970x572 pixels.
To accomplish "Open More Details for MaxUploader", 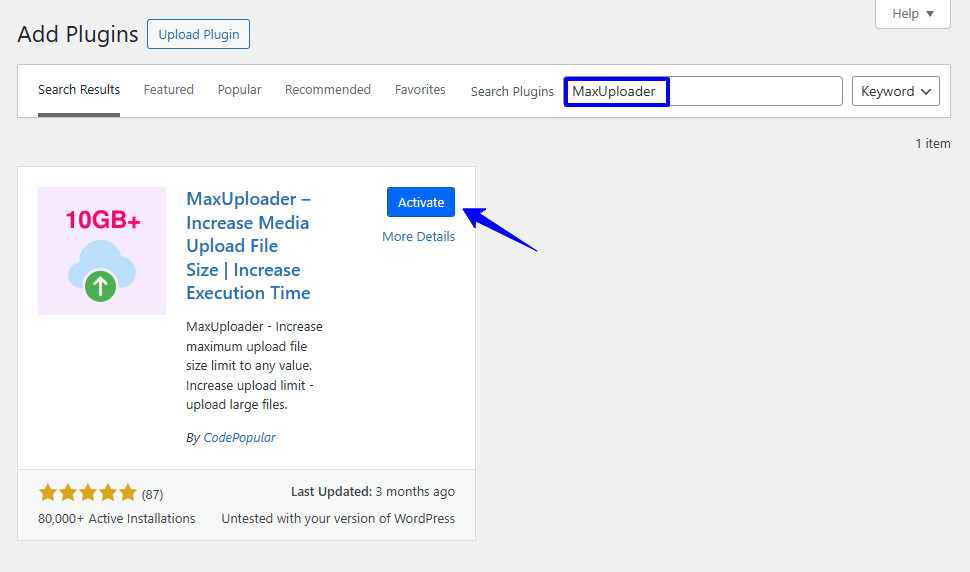I will [418, 236].
